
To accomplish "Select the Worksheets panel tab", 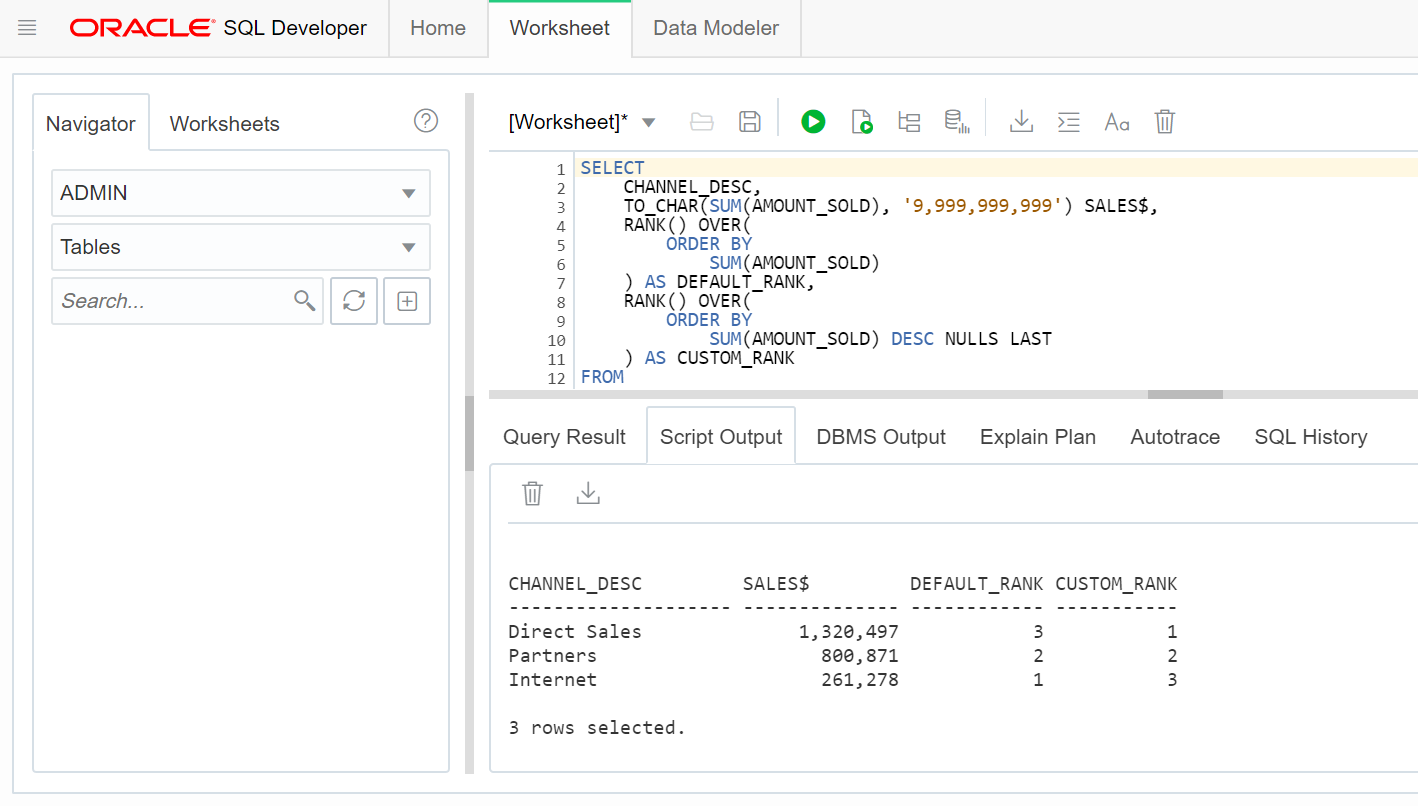I will tap(225, 123).
